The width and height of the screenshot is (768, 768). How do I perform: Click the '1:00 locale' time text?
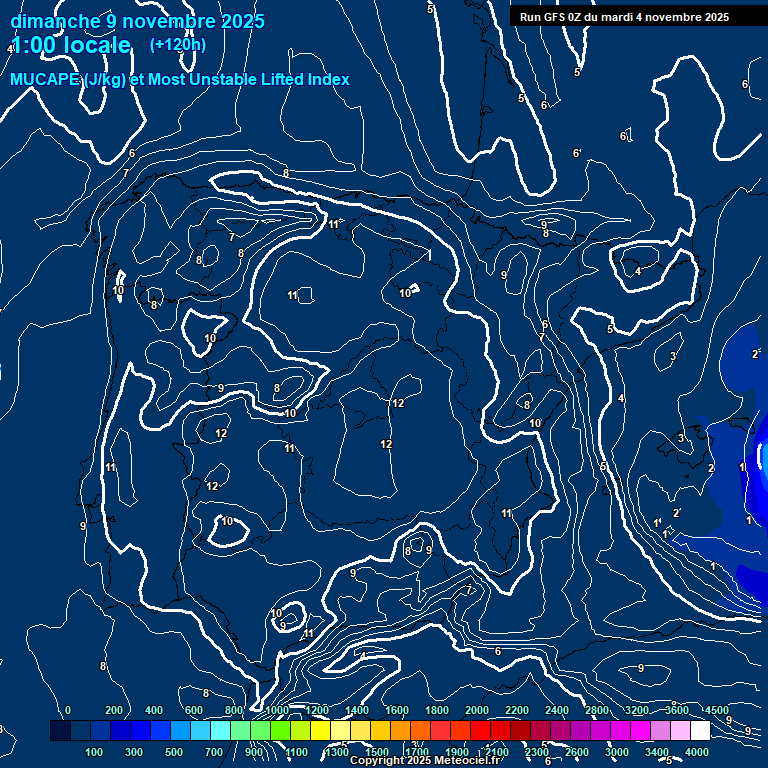click(71, 45)
